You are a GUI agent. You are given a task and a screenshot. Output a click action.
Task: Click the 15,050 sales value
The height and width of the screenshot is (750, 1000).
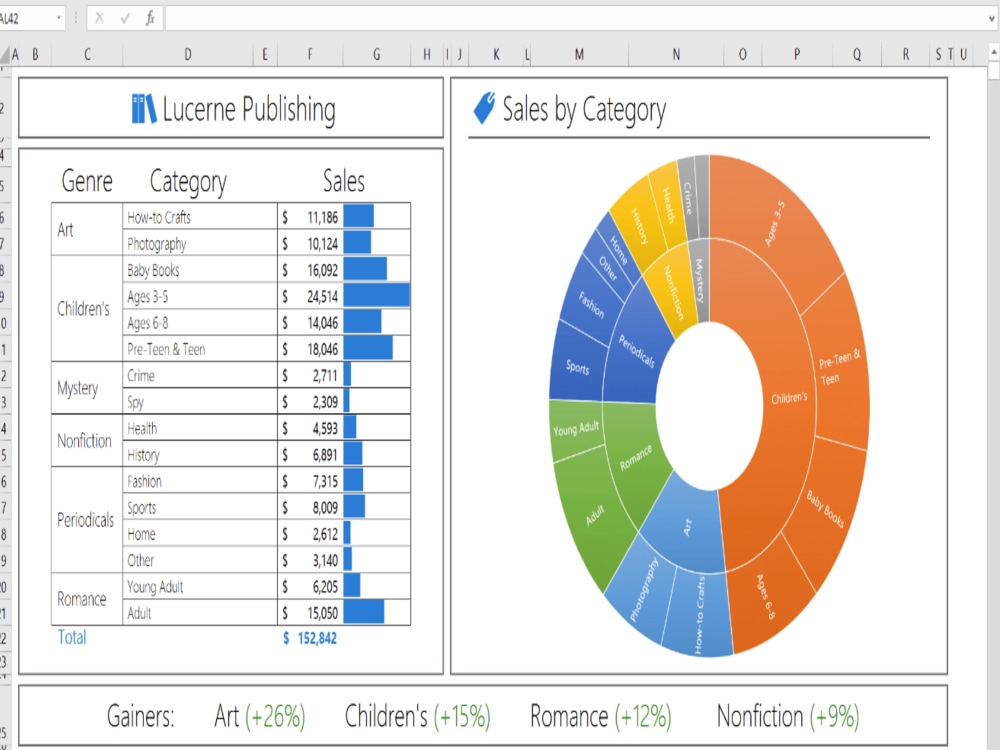click(x=322, y=614)
